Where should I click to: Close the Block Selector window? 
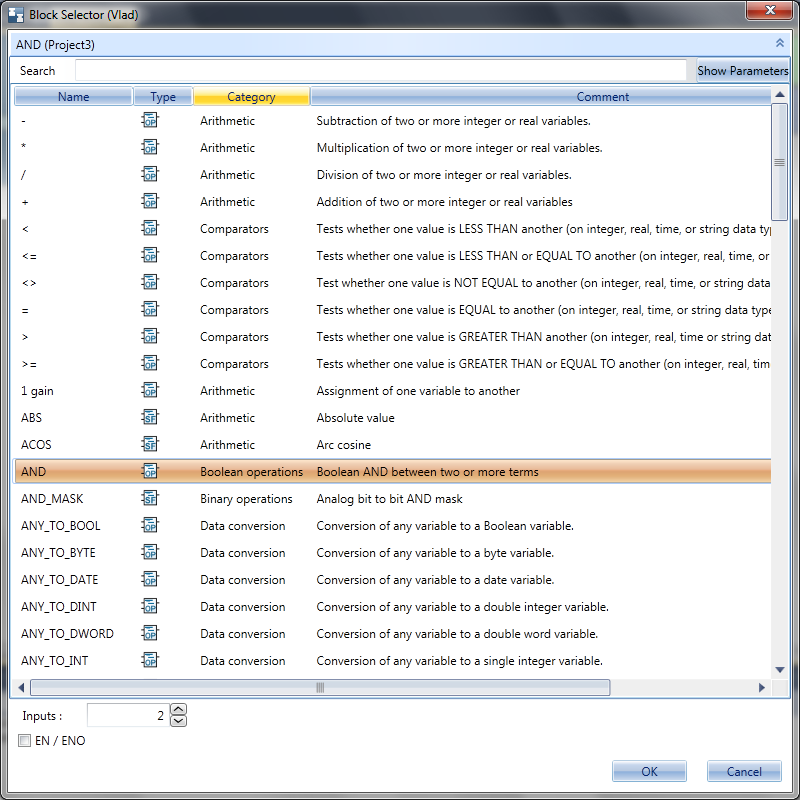(x=770, y=10)
